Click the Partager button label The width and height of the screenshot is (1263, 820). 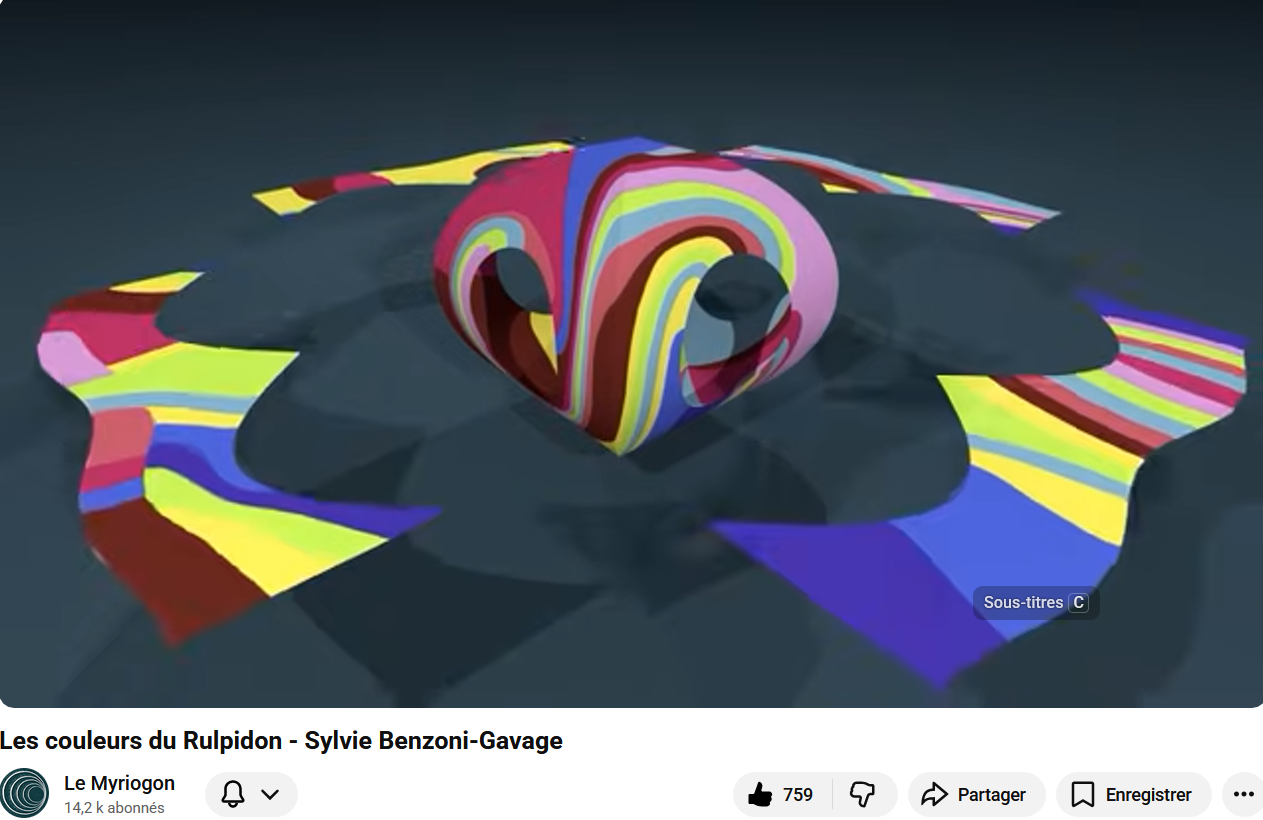point(991,795)
